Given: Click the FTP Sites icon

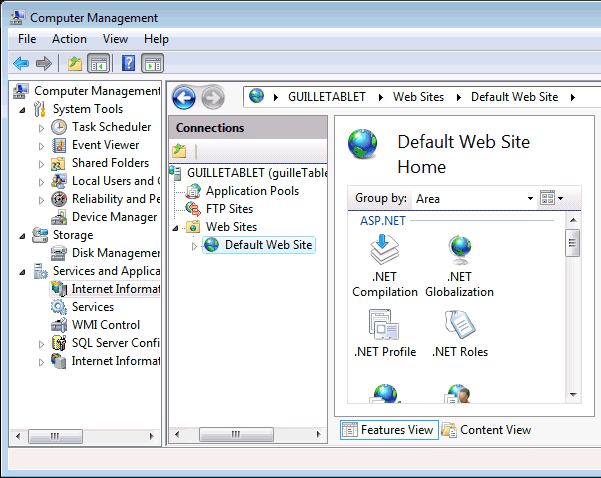Looking at the screenshot, I should pos(193,209).
